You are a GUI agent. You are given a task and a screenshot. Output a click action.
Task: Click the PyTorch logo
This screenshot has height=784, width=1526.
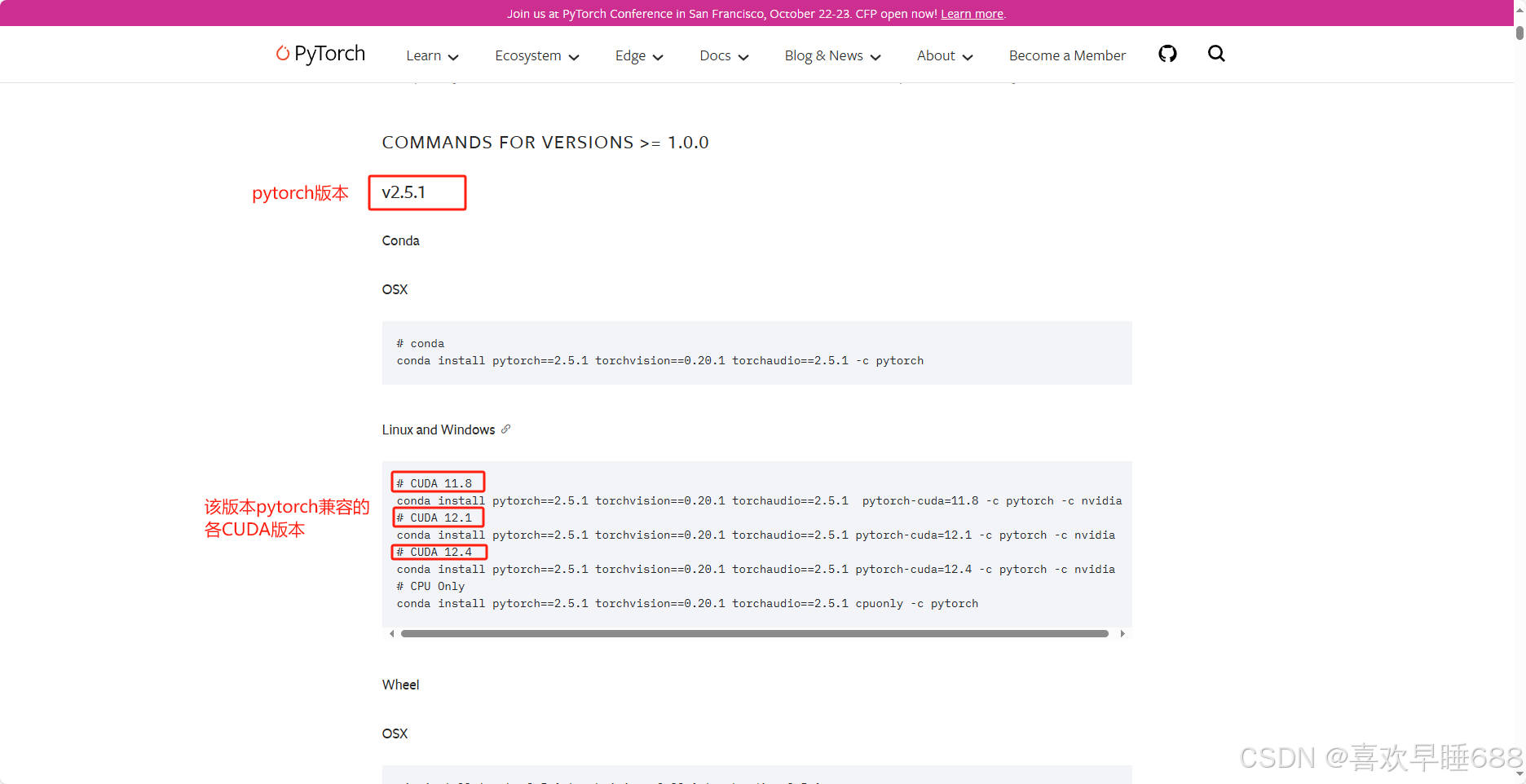[x=320, y=53]
